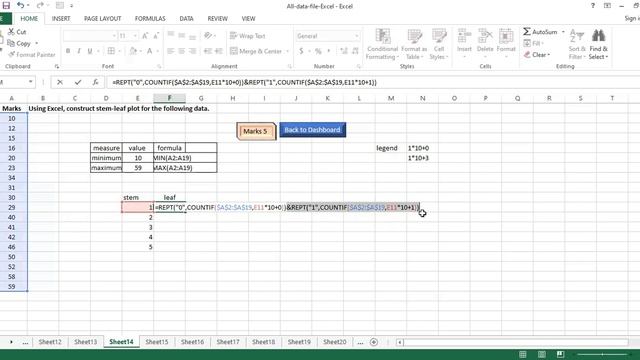Screen dimensions: 640x360
Task: Open the Help question mark icon
Action: 592,6
